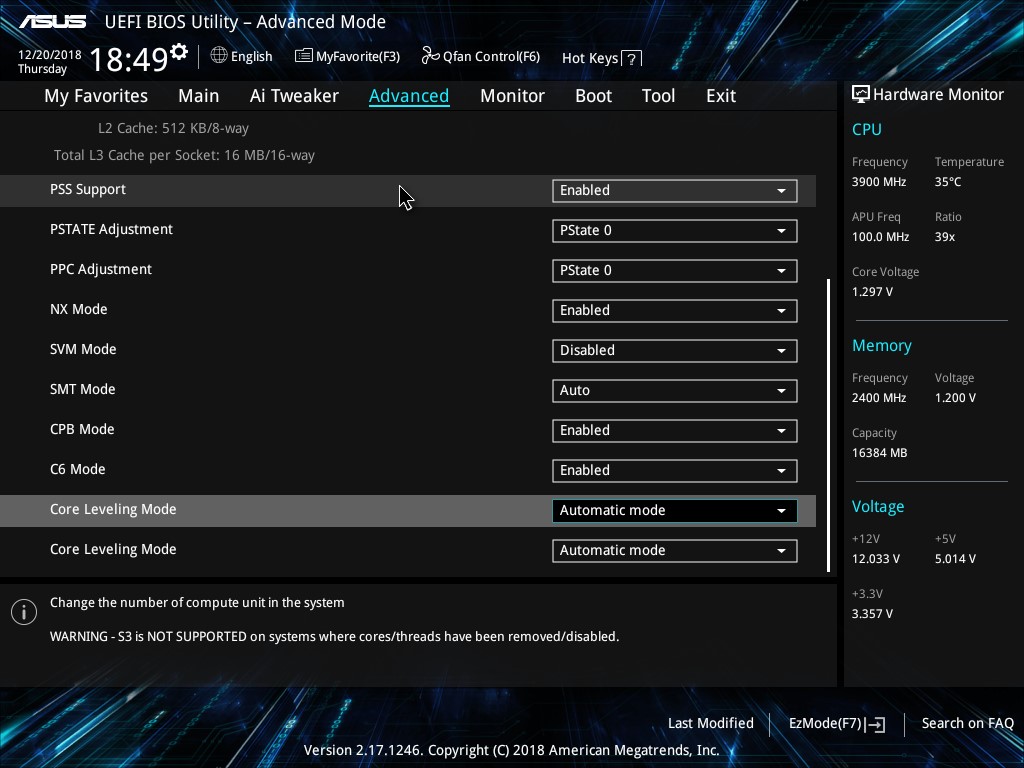Click the EzMode exit arrow icon
Screen dimensions: 1024x768
point(876,724)
